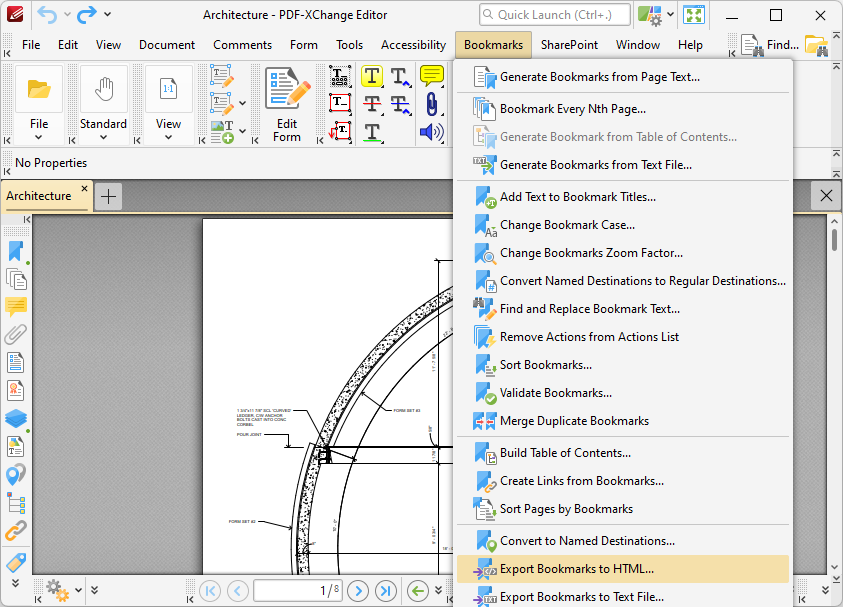The height and width of the screenshot is (607, 843).
Task: Activate the Standard hand tool
Action: [104, 105]
